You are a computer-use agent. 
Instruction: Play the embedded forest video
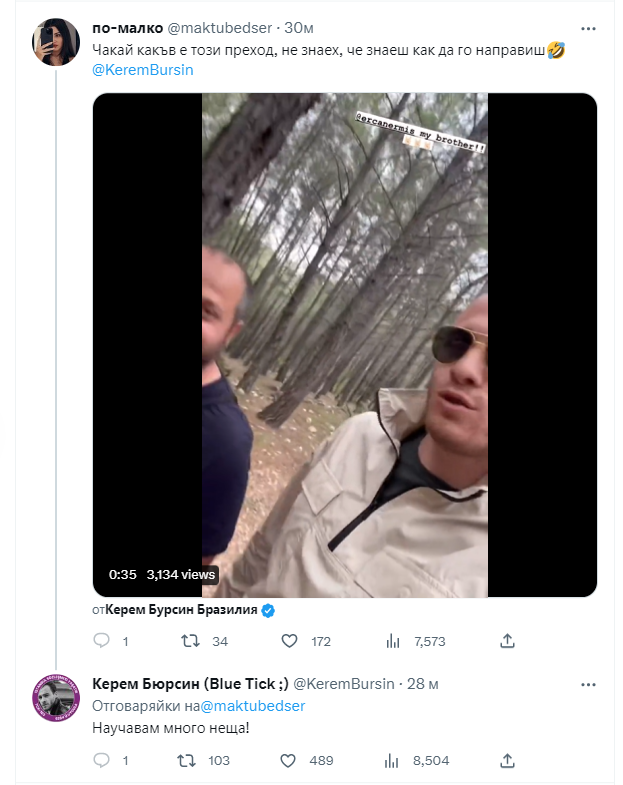345,345
